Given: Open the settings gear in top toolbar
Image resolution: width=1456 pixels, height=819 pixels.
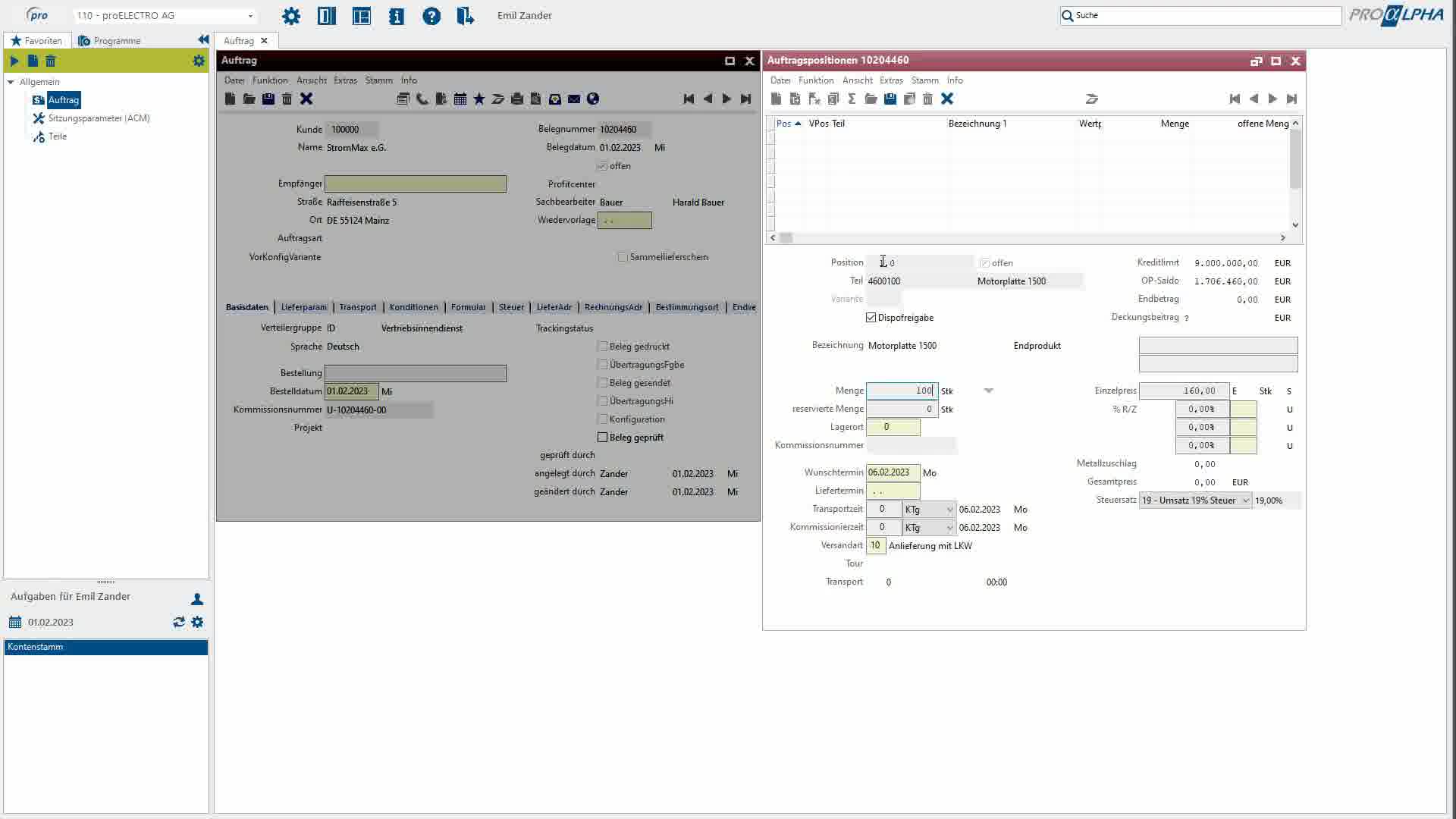Looking at the screenshot, I should point(291,16).
